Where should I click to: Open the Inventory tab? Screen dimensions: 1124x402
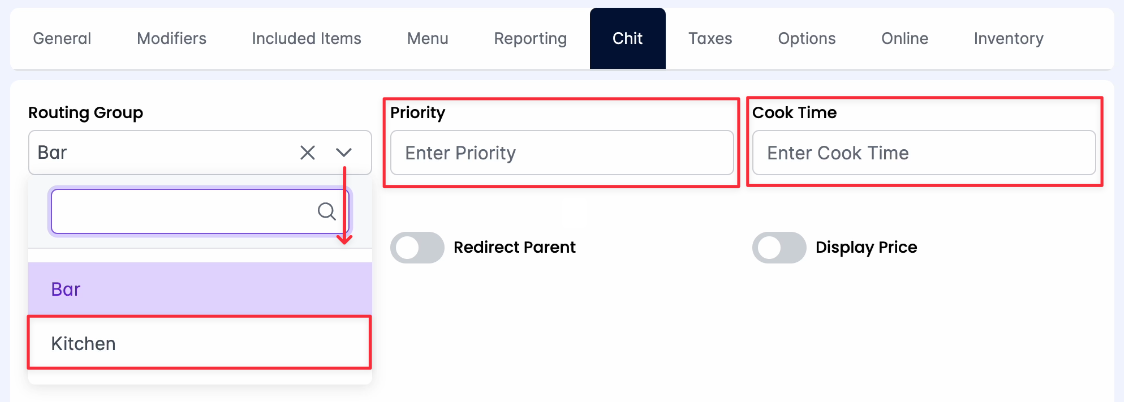tap(1008, 39)
